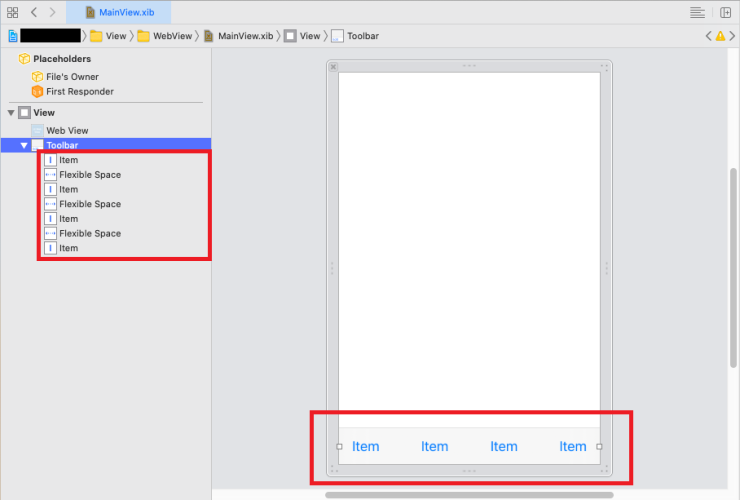Viewport: 740px width, 500px height.
Task: Select the first Flexible Space in outline
Action: [x=89, y=175]
